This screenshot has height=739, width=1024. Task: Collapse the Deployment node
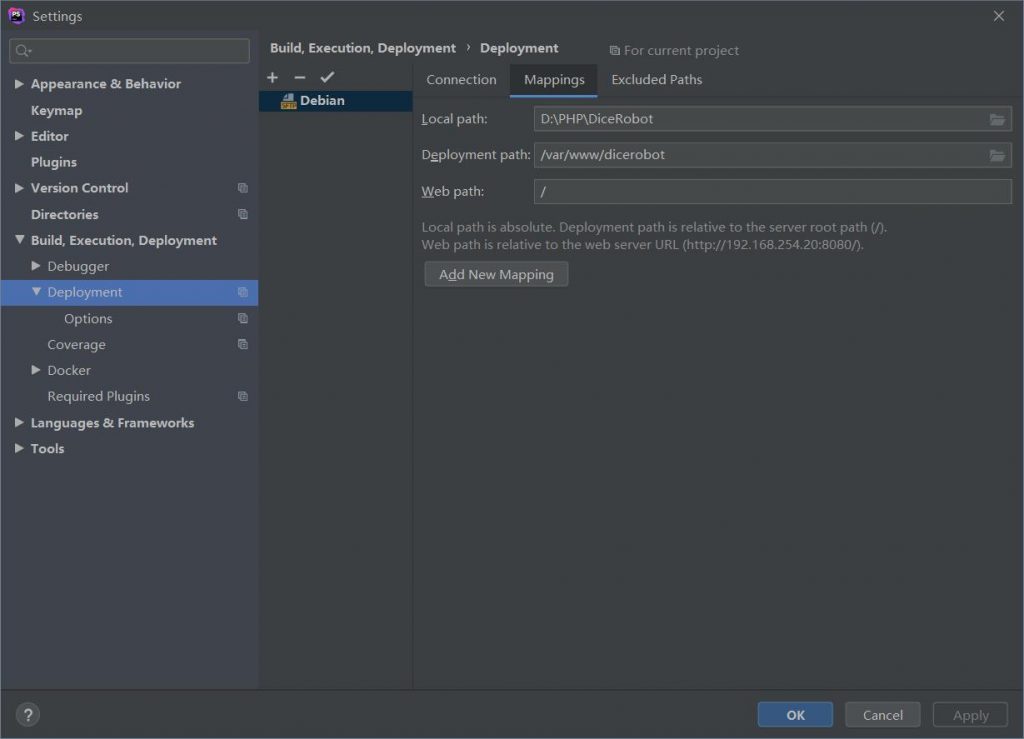[x=36, y=292]
